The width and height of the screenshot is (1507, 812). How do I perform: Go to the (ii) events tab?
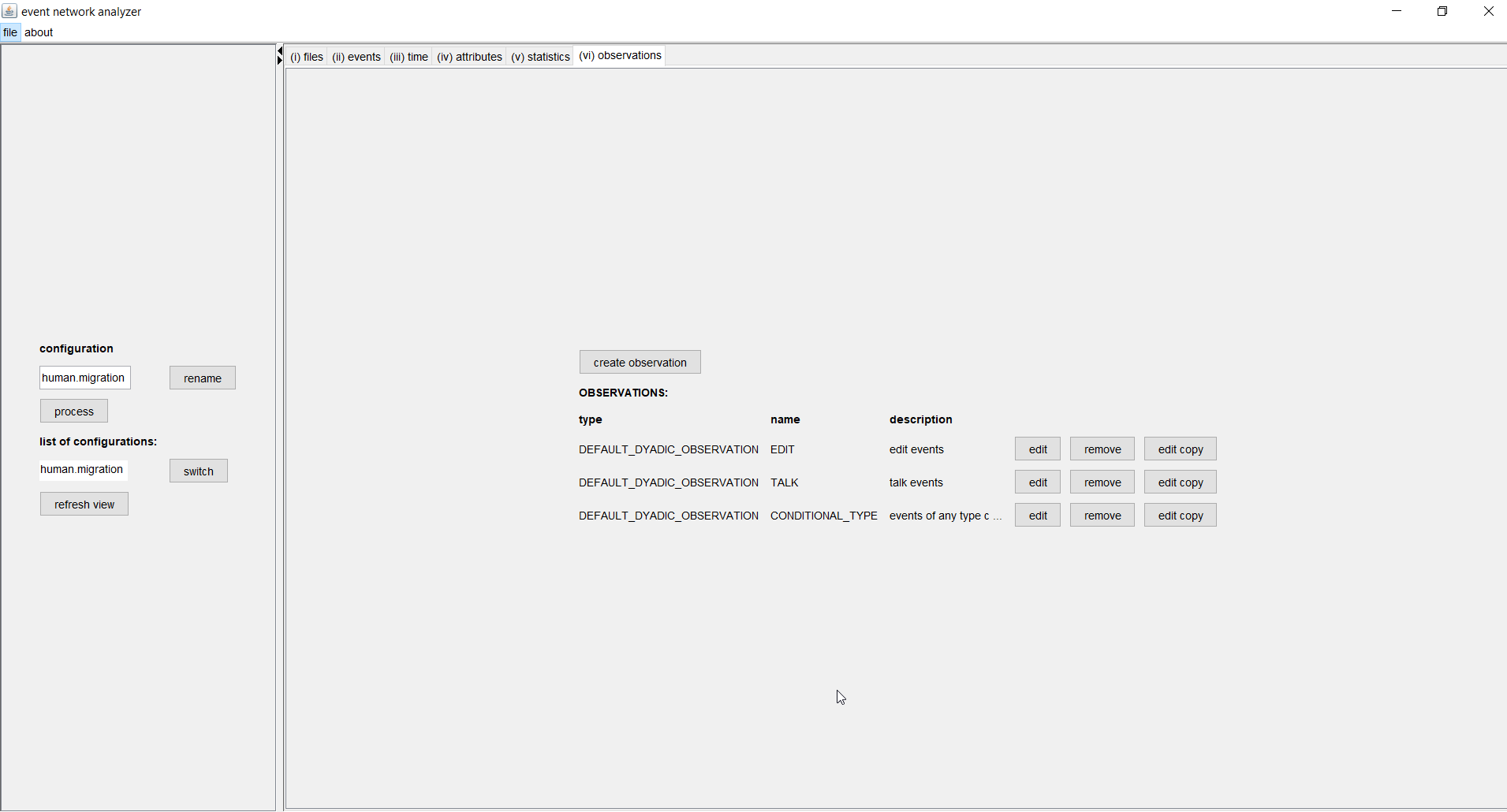pyautogui.click(x=356, y=57)
